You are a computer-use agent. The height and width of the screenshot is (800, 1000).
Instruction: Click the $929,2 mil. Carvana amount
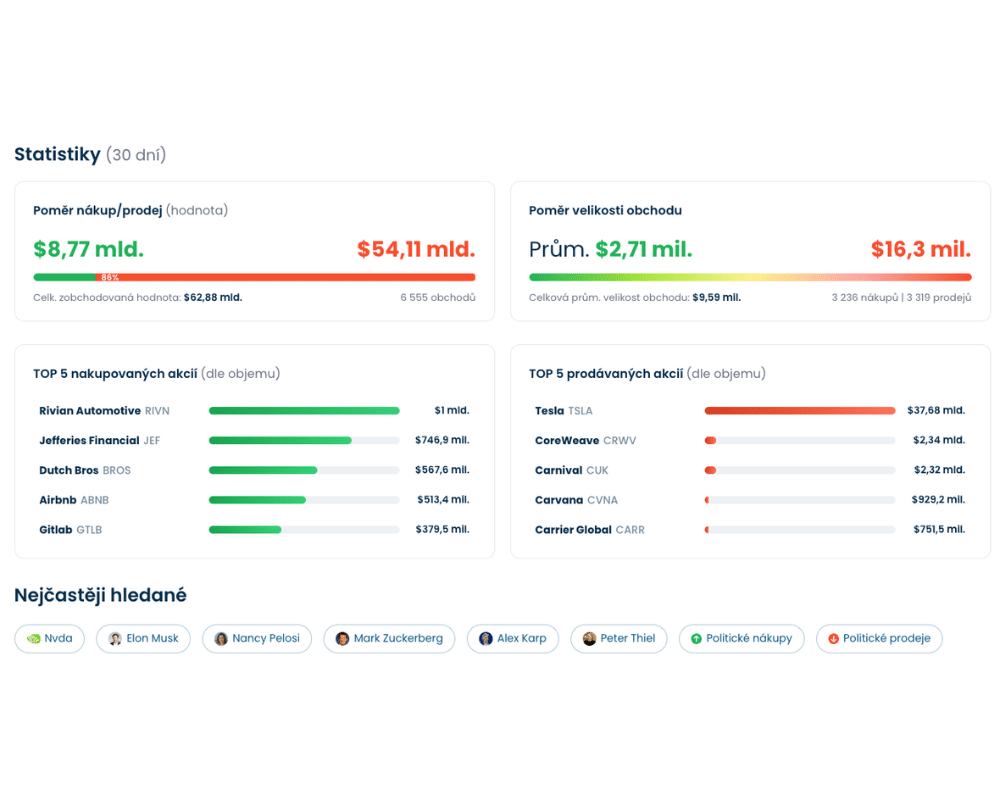click(x=938, y=500)
